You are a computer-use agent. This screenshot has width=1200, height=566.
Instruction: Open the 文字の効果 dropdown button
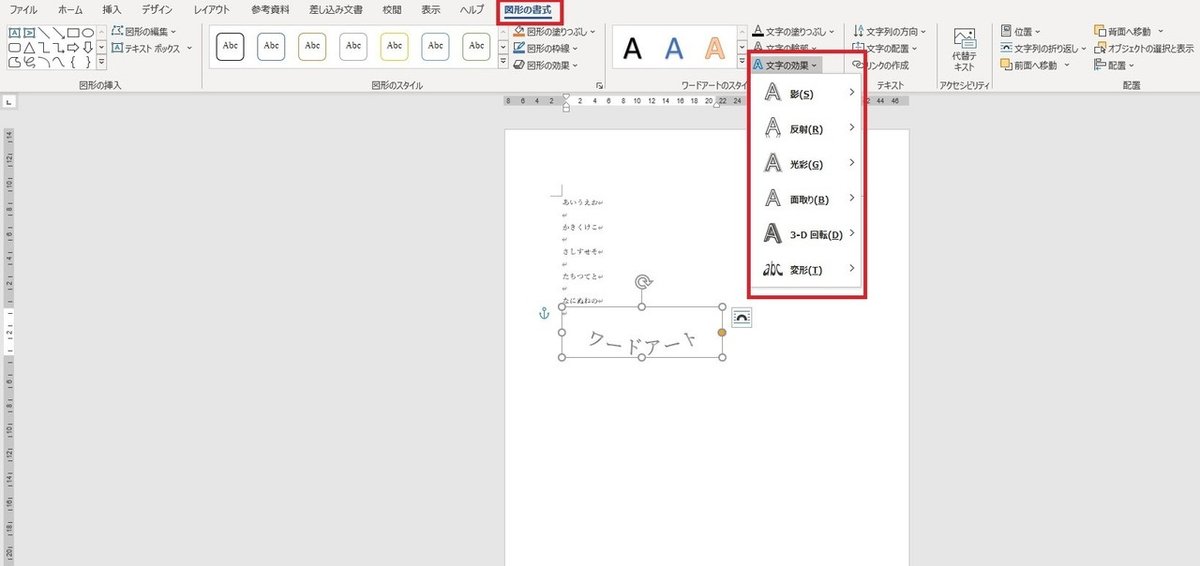pyautogui.click(x=788, y=65)
